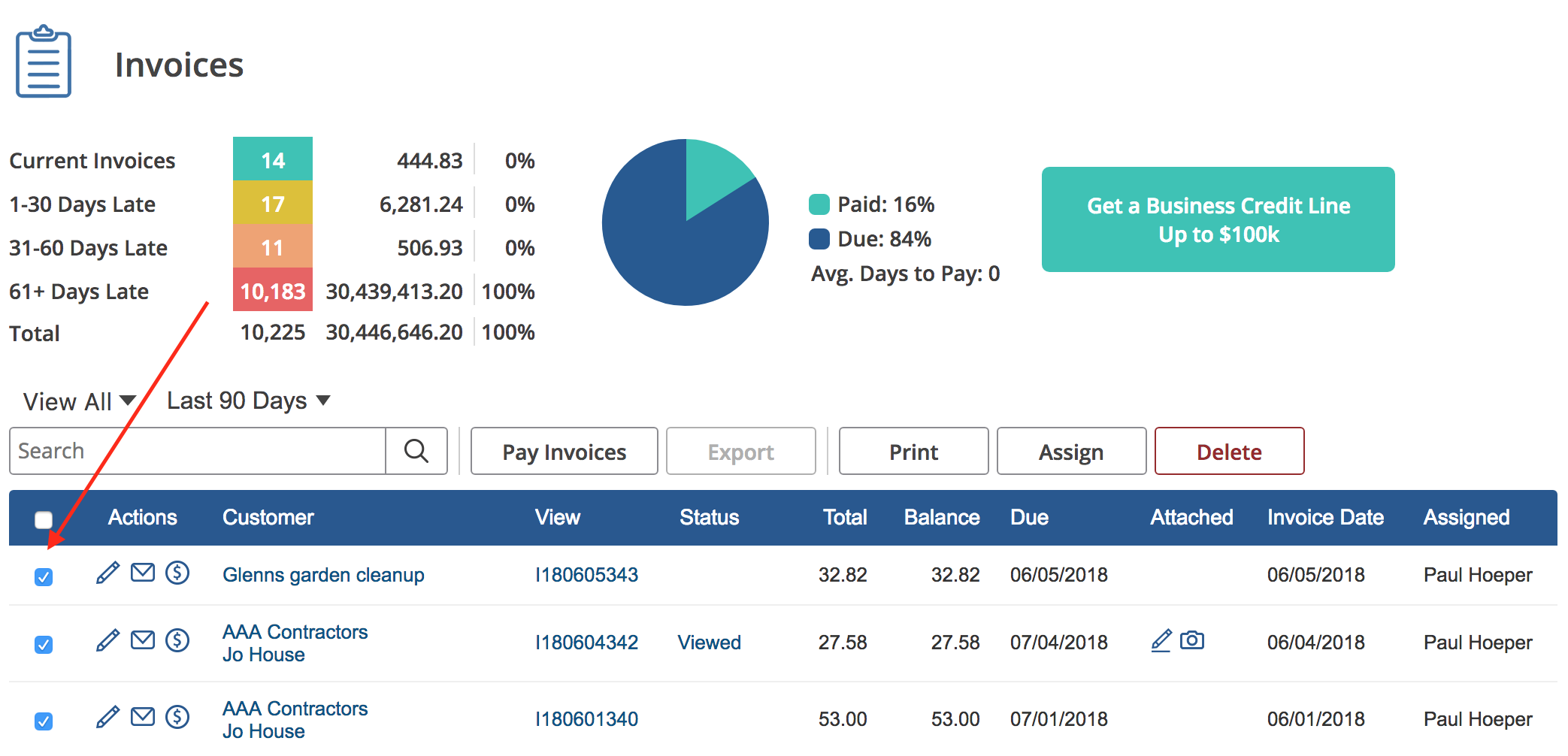
Task: Uncheck the checkbox for invoice I180604342
Action: (x=44, y=645)
